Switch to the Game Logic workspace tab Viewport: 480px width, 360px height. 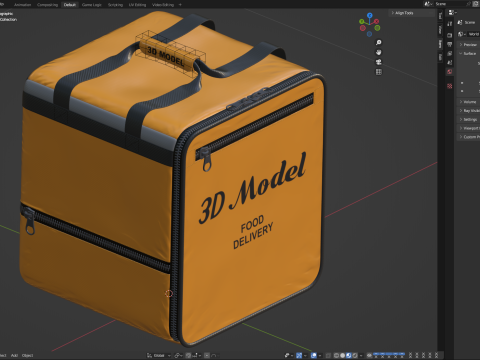coord(92,5)
